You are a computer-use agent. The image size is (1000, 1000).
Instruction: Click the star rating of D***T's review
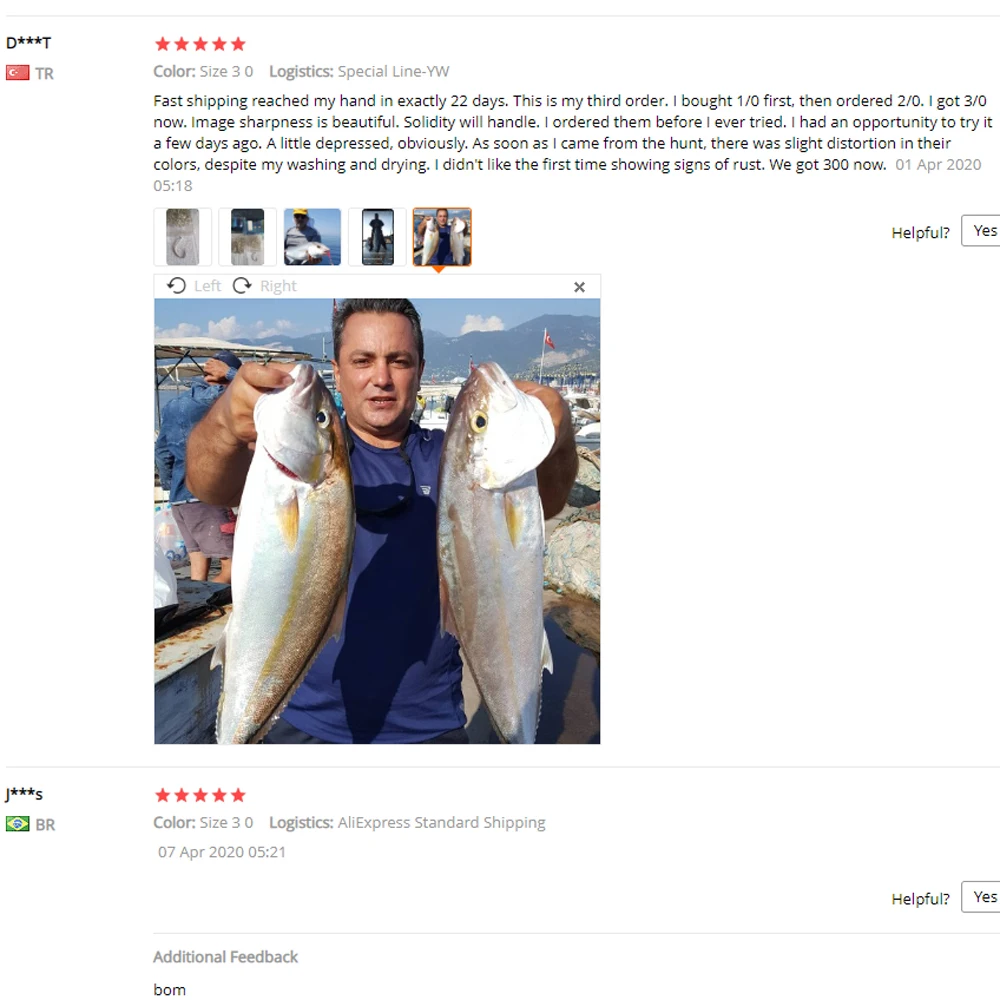tap(200, 44)
